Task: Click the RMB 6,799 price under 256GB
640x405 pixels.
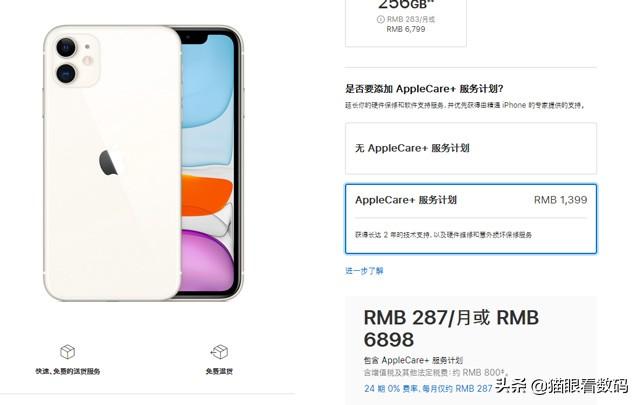Action: tap(406, 29)
